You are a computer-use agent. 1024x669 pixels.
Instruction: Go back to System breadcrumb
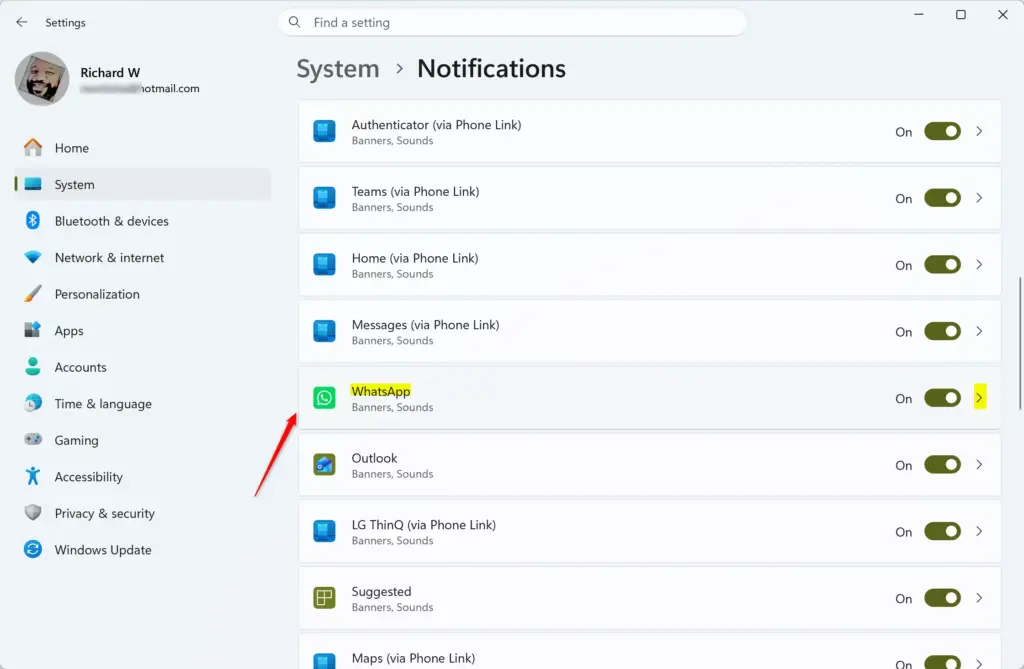(x=338, y=69)
